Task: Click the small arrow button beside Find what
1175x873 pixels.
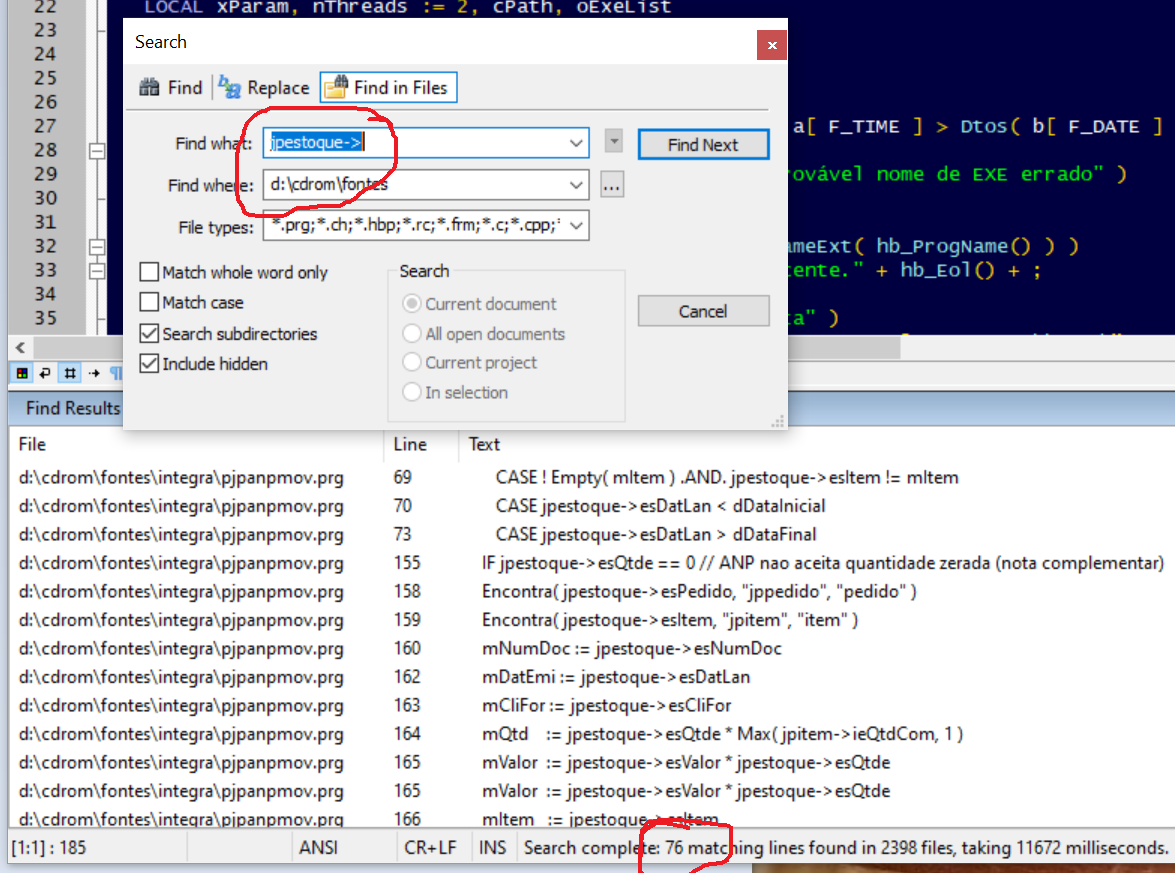Action: (614, 141)
